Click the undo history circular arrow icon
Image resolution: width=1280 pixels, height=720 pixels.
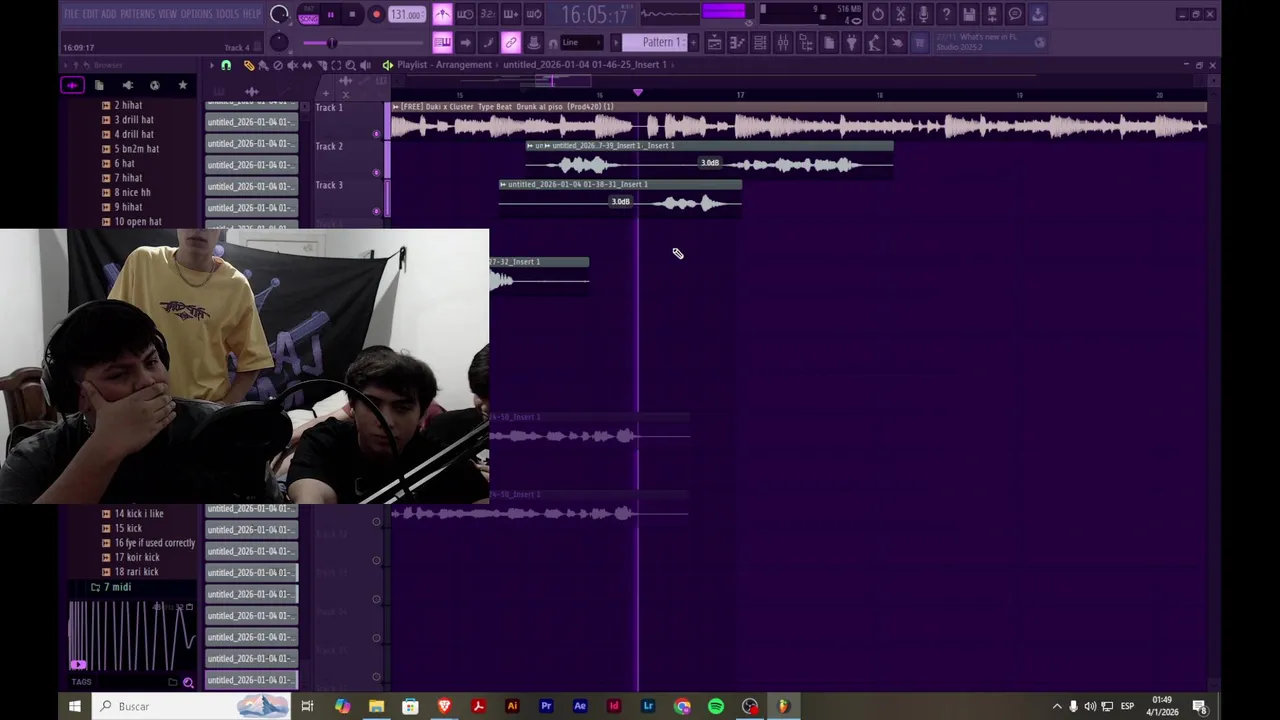(x=877, y=14)
